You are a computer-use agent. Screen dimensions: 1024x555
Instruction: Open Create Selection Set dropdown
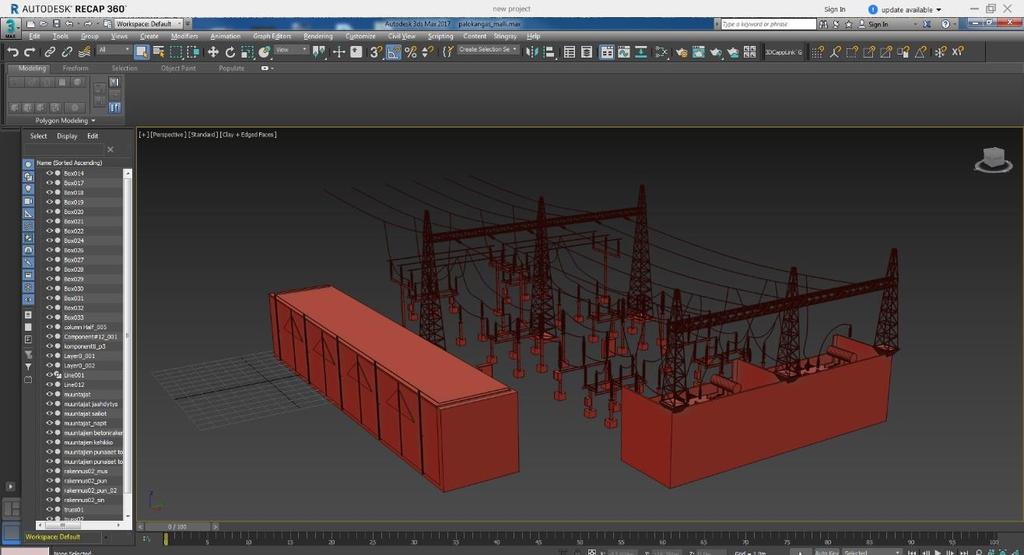[488, 50]
